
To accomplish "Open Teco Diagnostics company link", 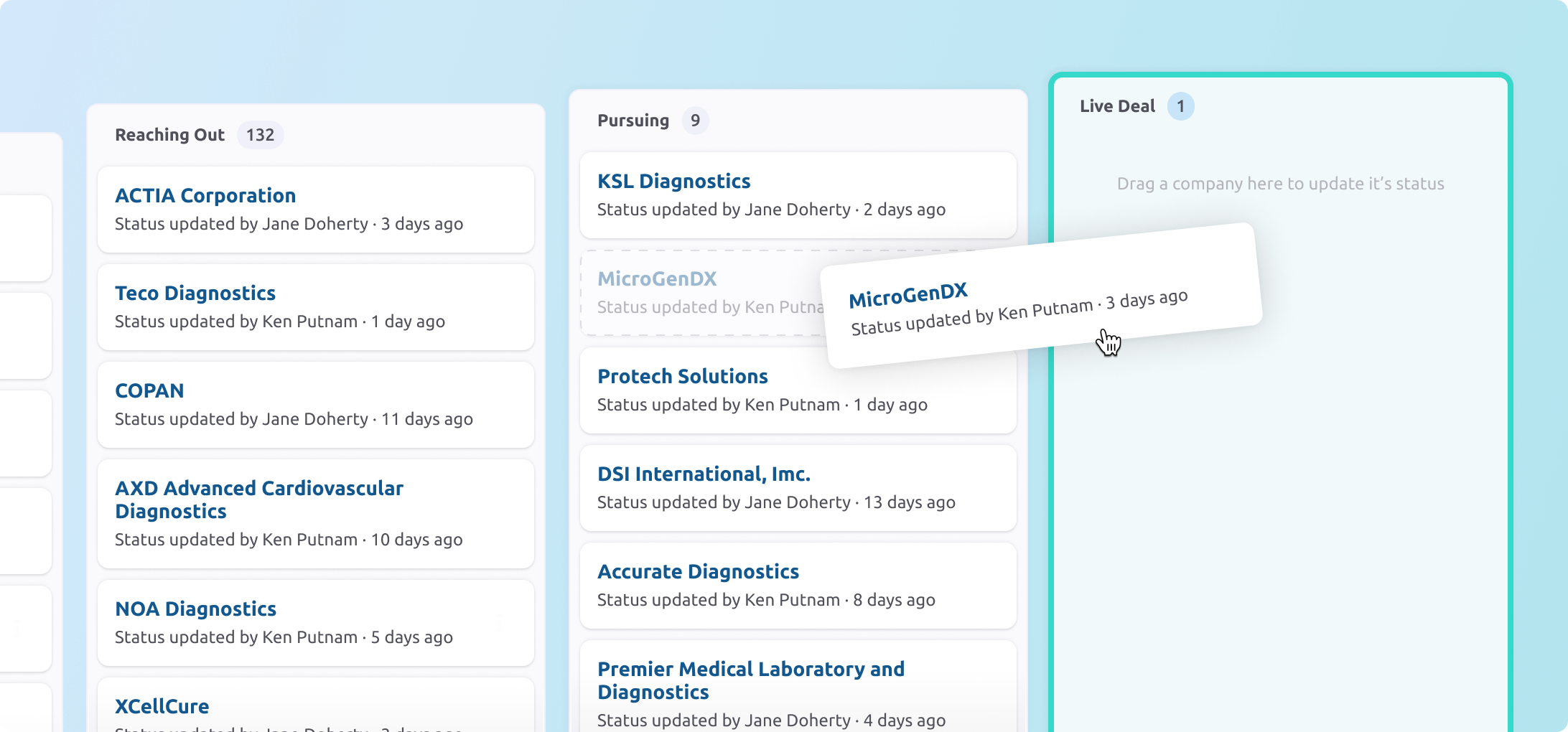I will point(195,293).
